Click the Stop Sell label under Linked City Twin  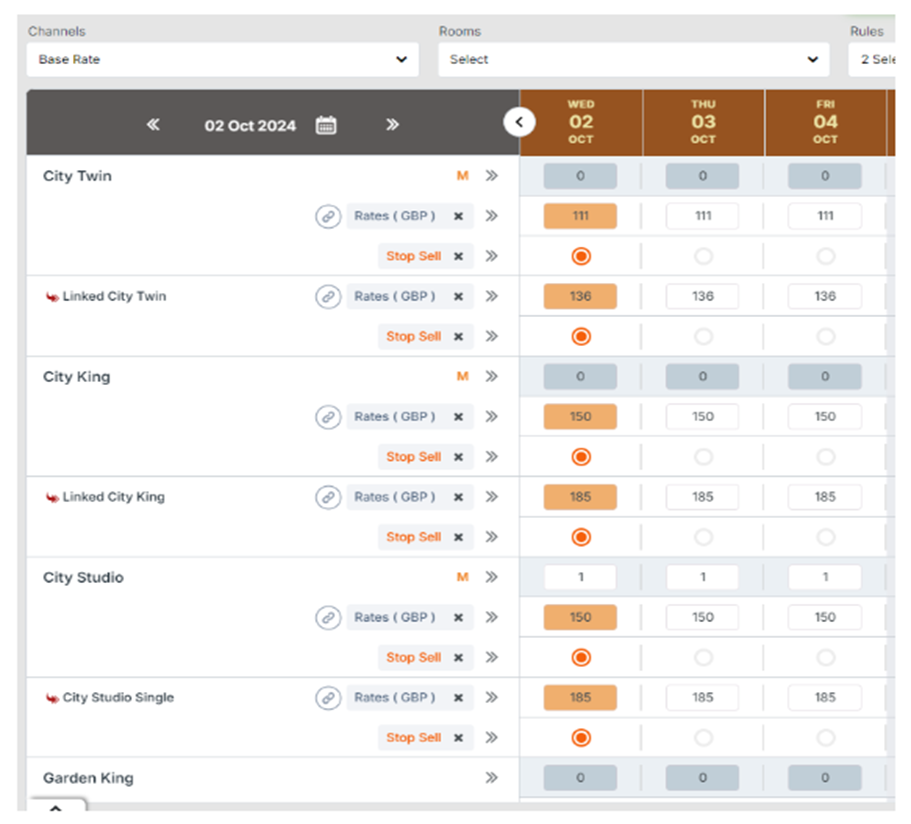pos(413,337)
